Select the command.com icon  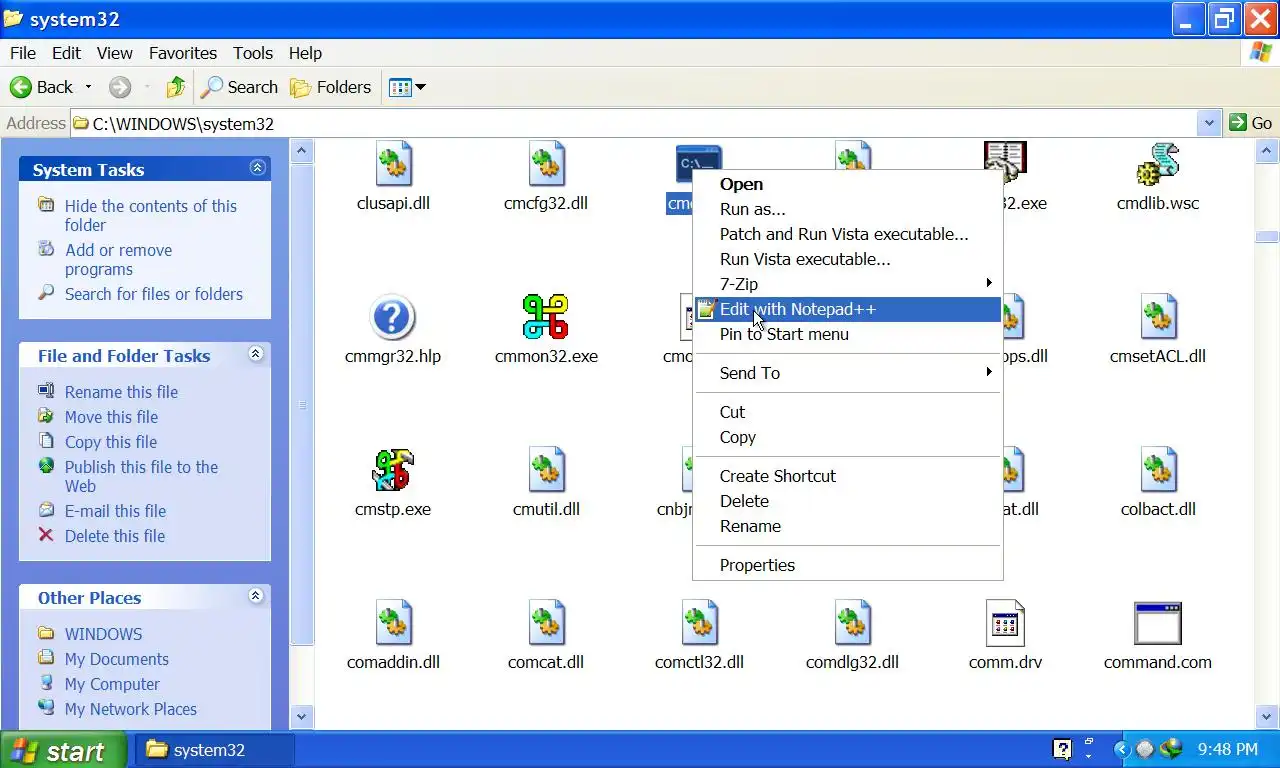tap(1158, 623)
